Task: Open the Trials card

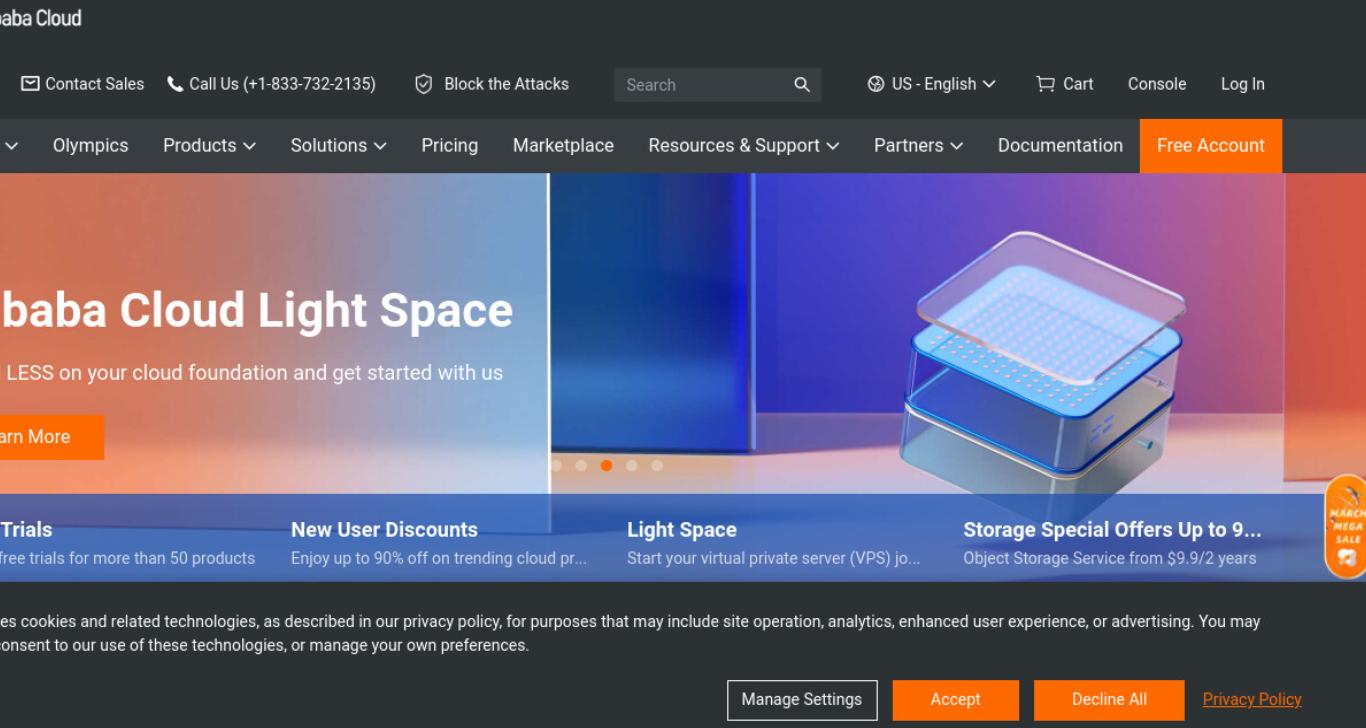Action: coord(127,543)
